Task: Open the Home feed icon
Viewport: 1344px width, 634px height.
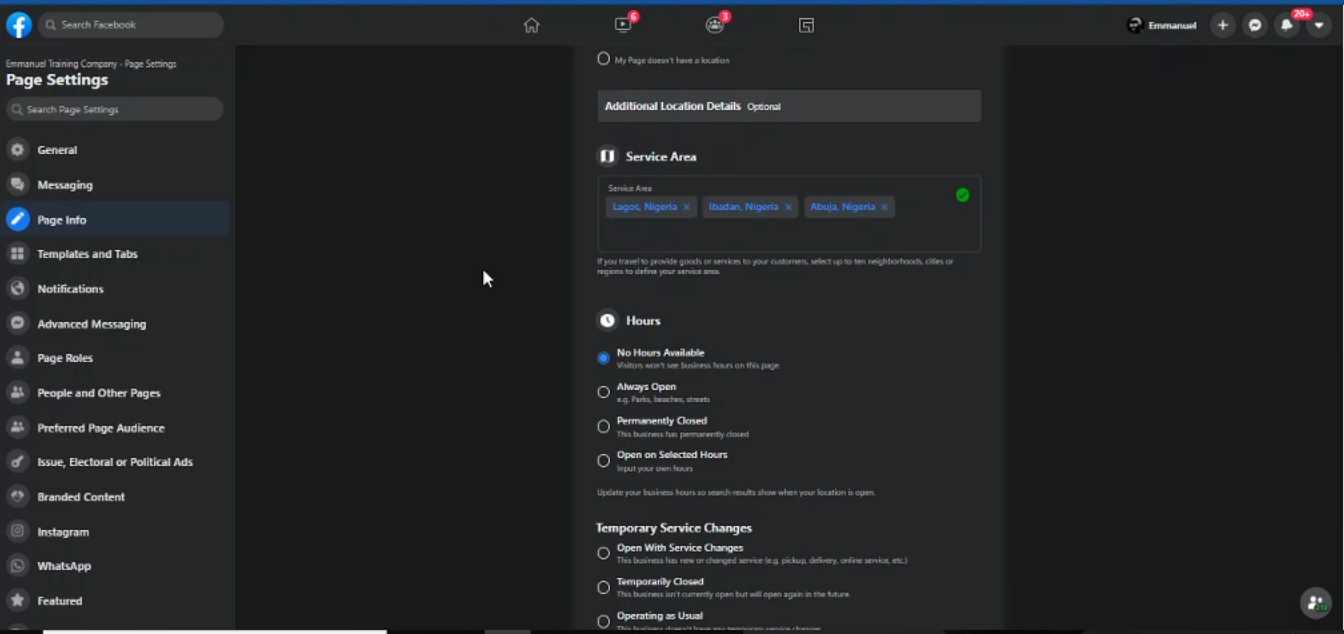Action: click(531, 25)
